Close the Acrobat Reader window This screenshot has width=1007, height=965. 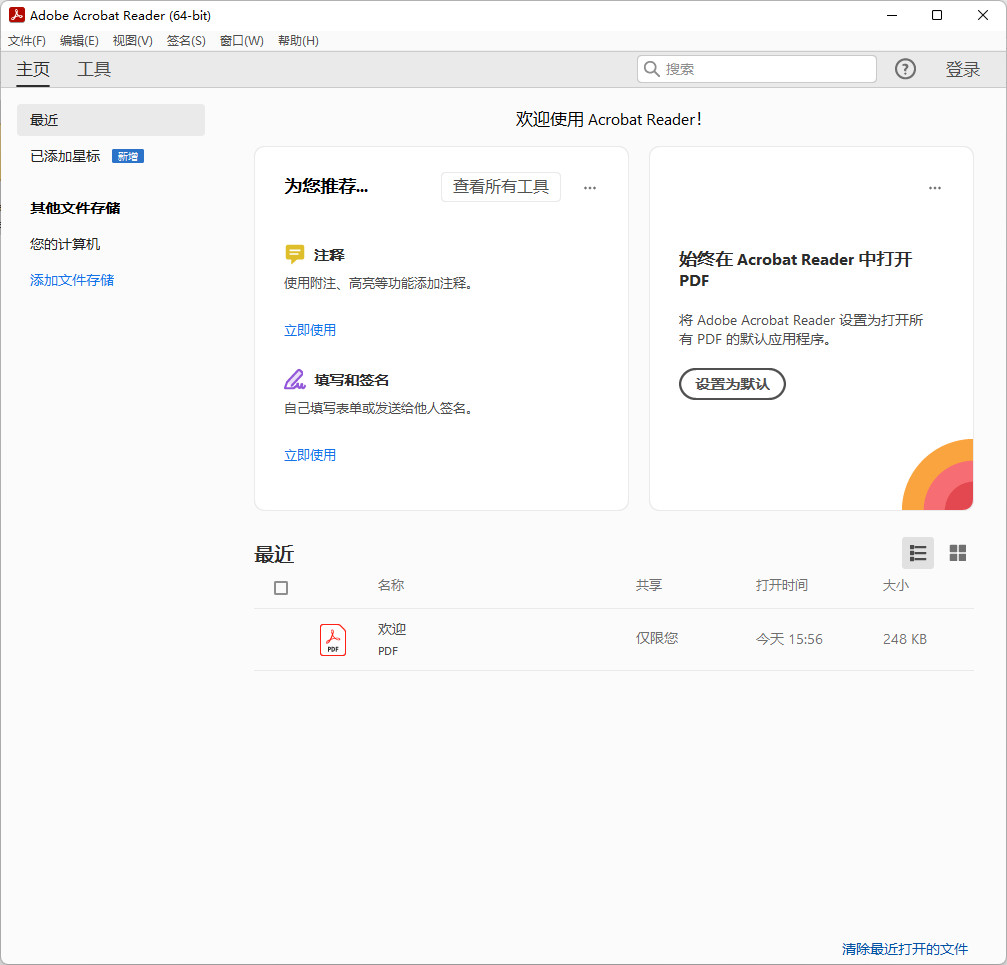(x=983, y=15)
